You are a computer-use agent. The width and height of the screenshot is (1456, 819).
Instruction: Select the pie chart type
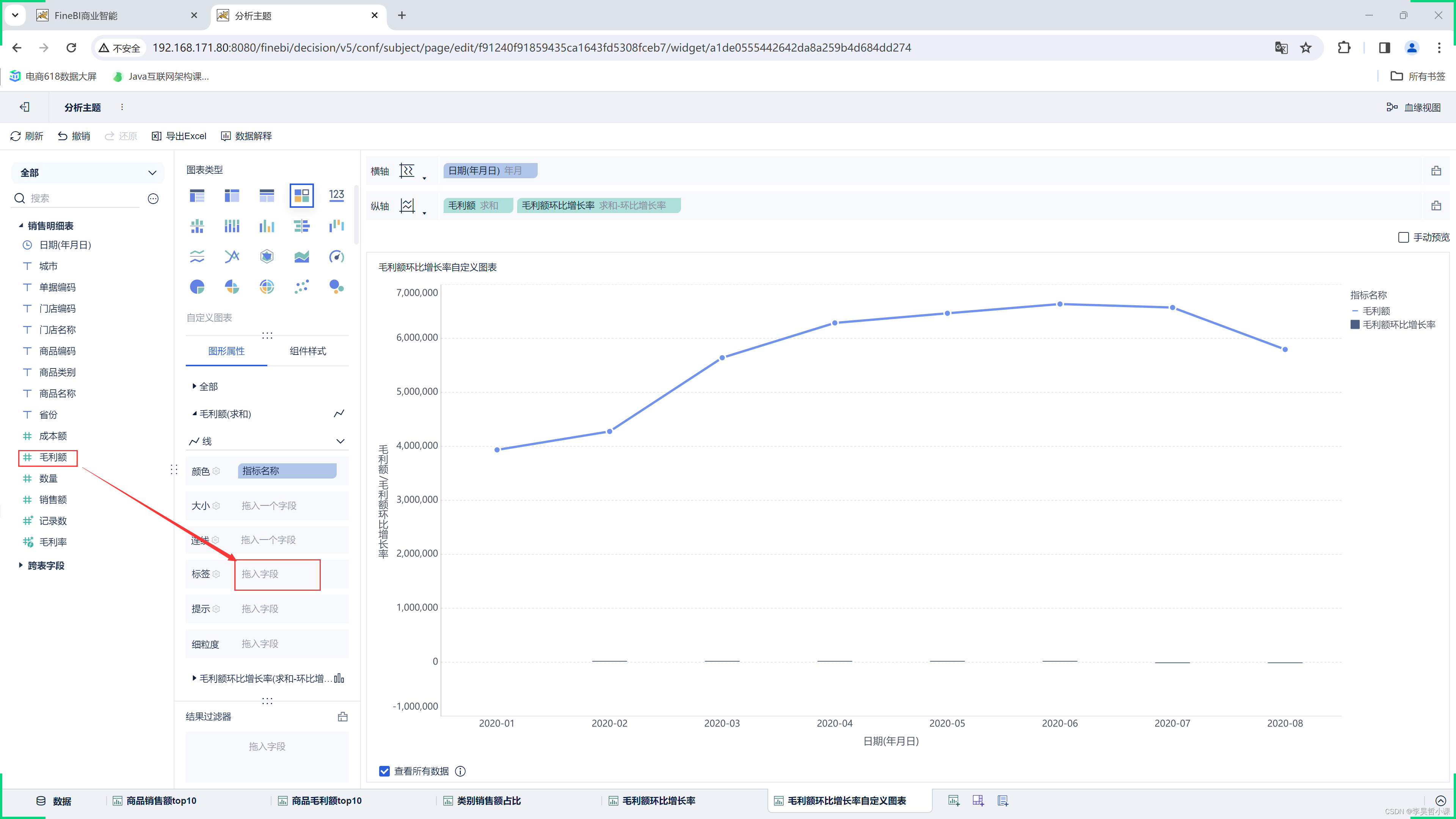(x=197, y=287)
